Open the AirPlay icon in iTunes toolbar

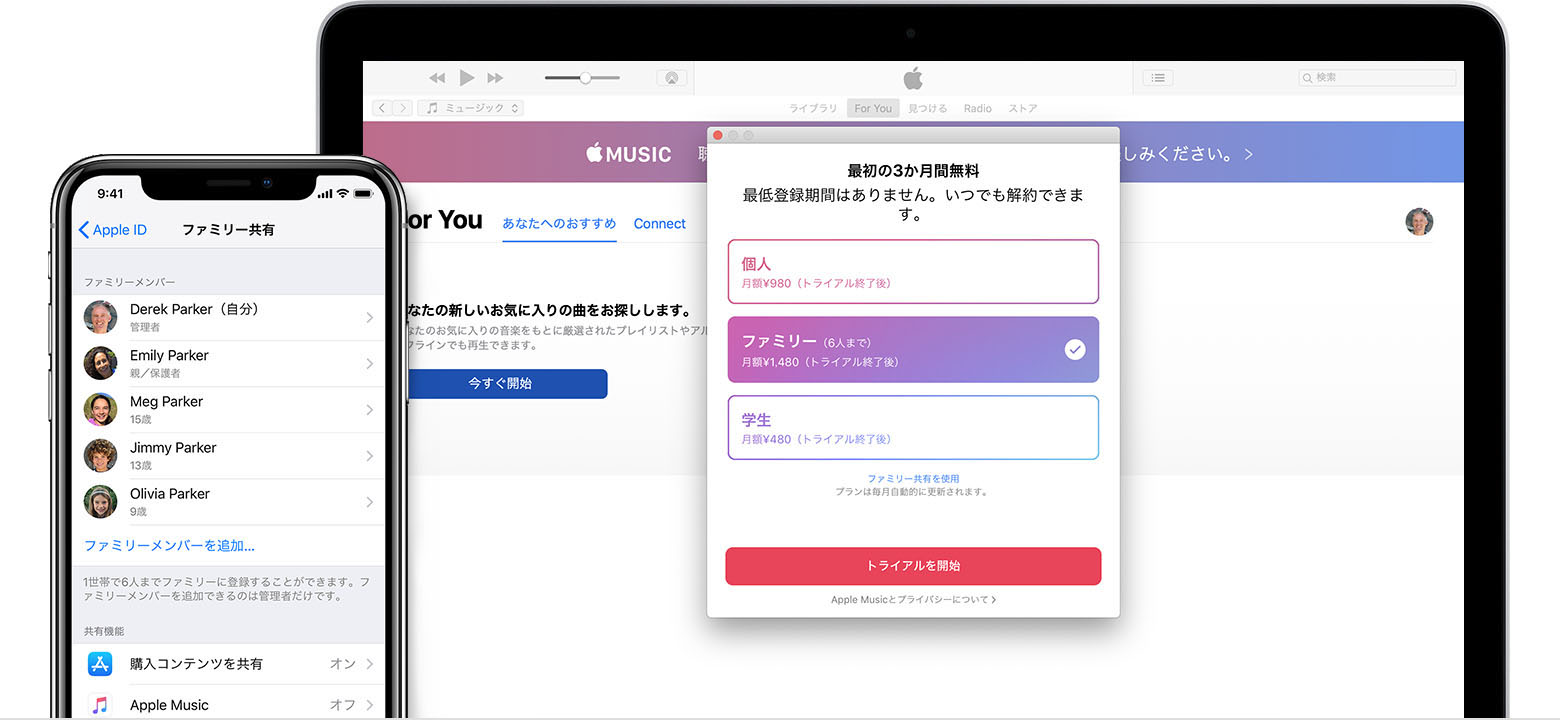click(672, 78)
